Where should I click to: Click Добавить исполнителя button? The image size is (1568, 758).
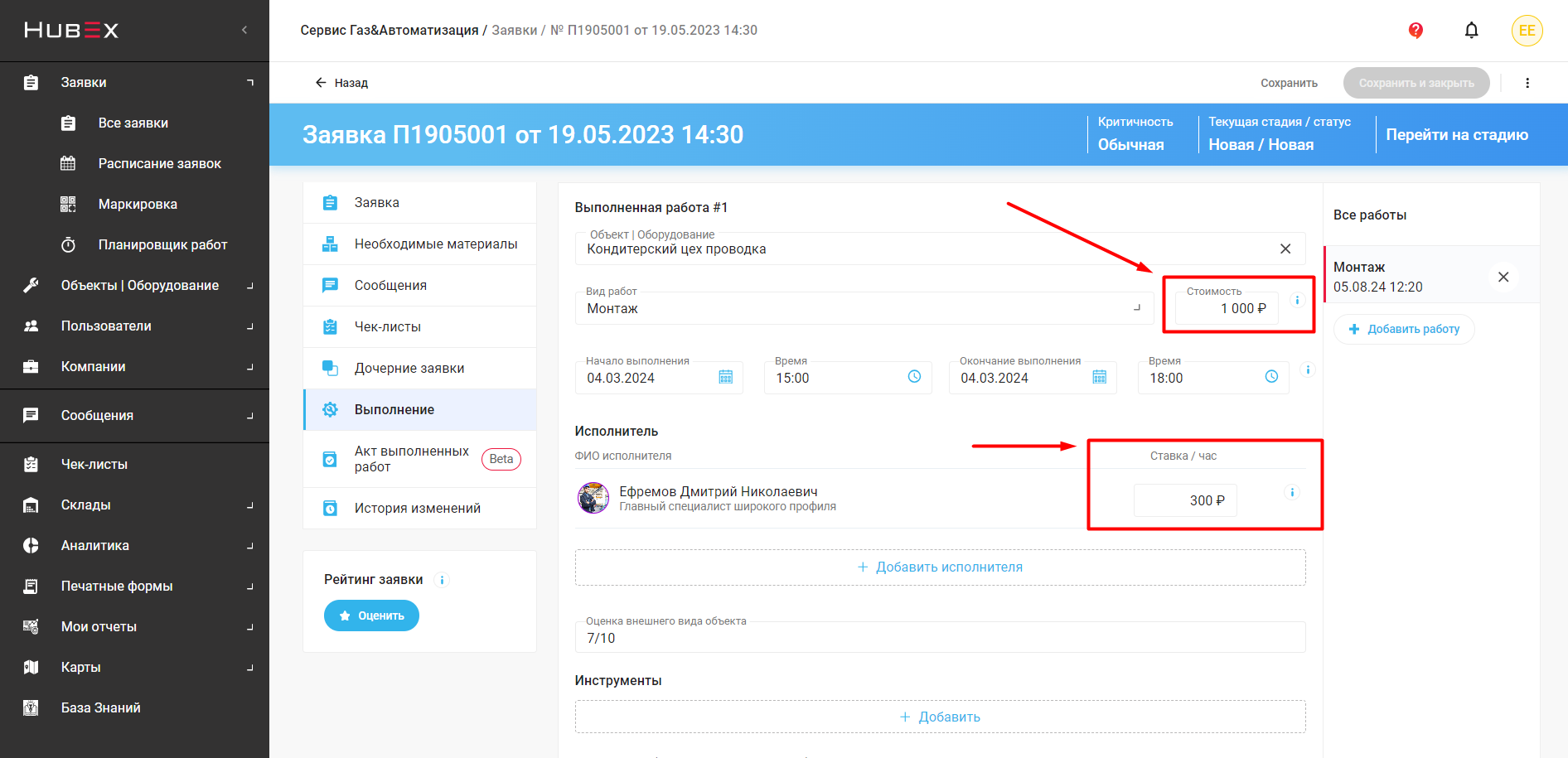[x=940, y=567]
